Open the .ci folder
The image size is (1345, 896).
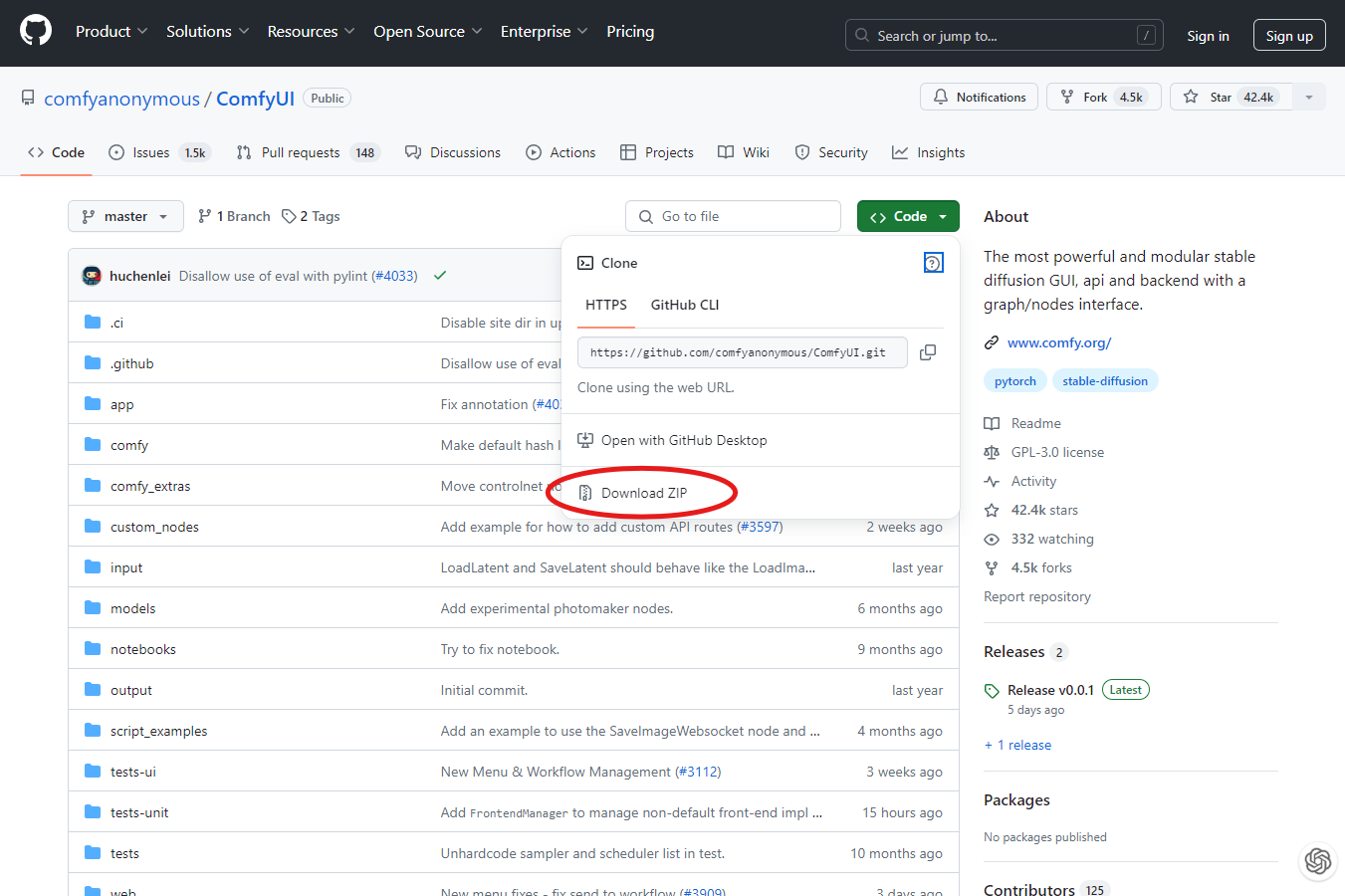[x=116, y=323]
